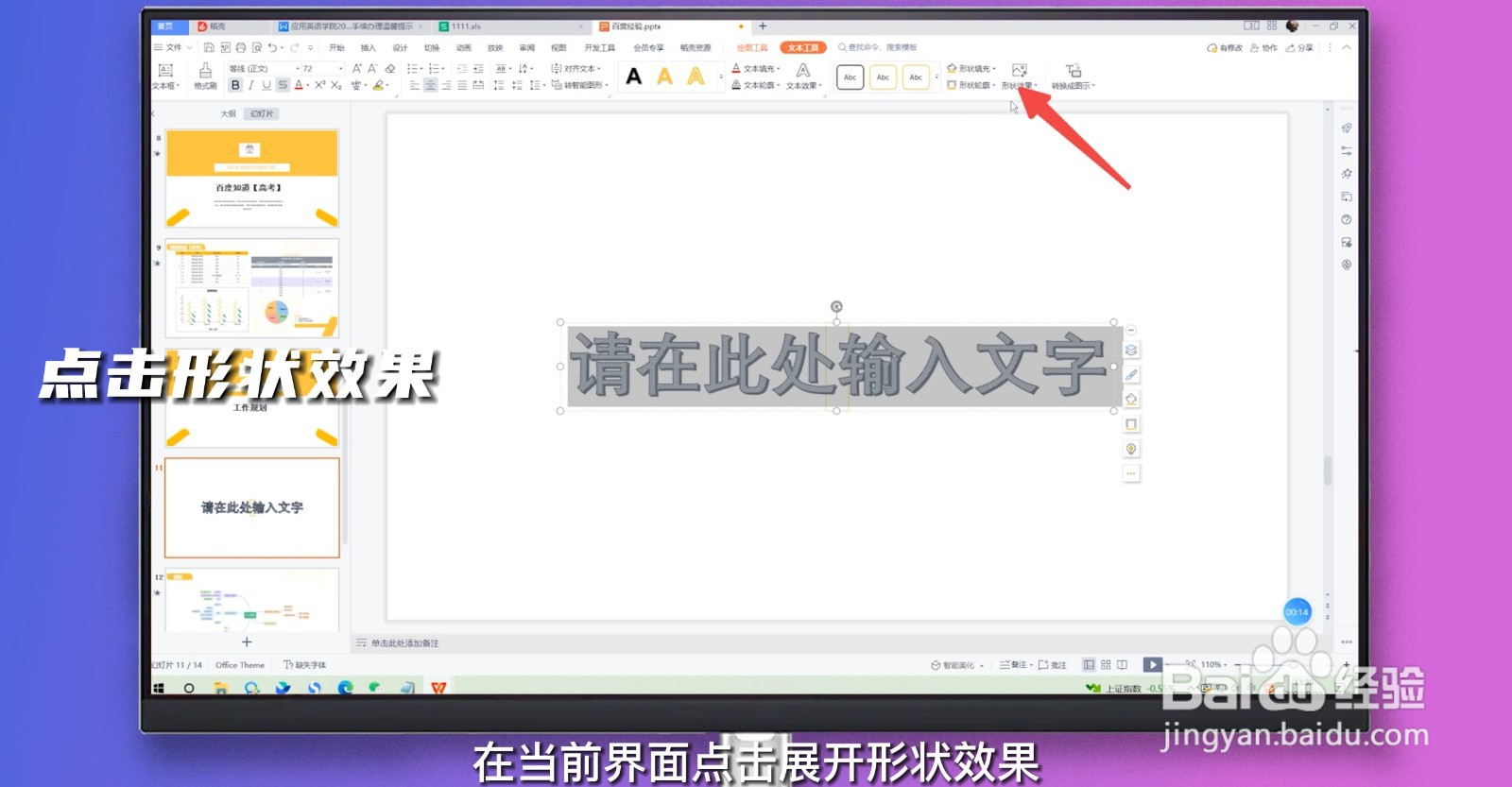Clear formatting with eraser icon

click(390, 69)
